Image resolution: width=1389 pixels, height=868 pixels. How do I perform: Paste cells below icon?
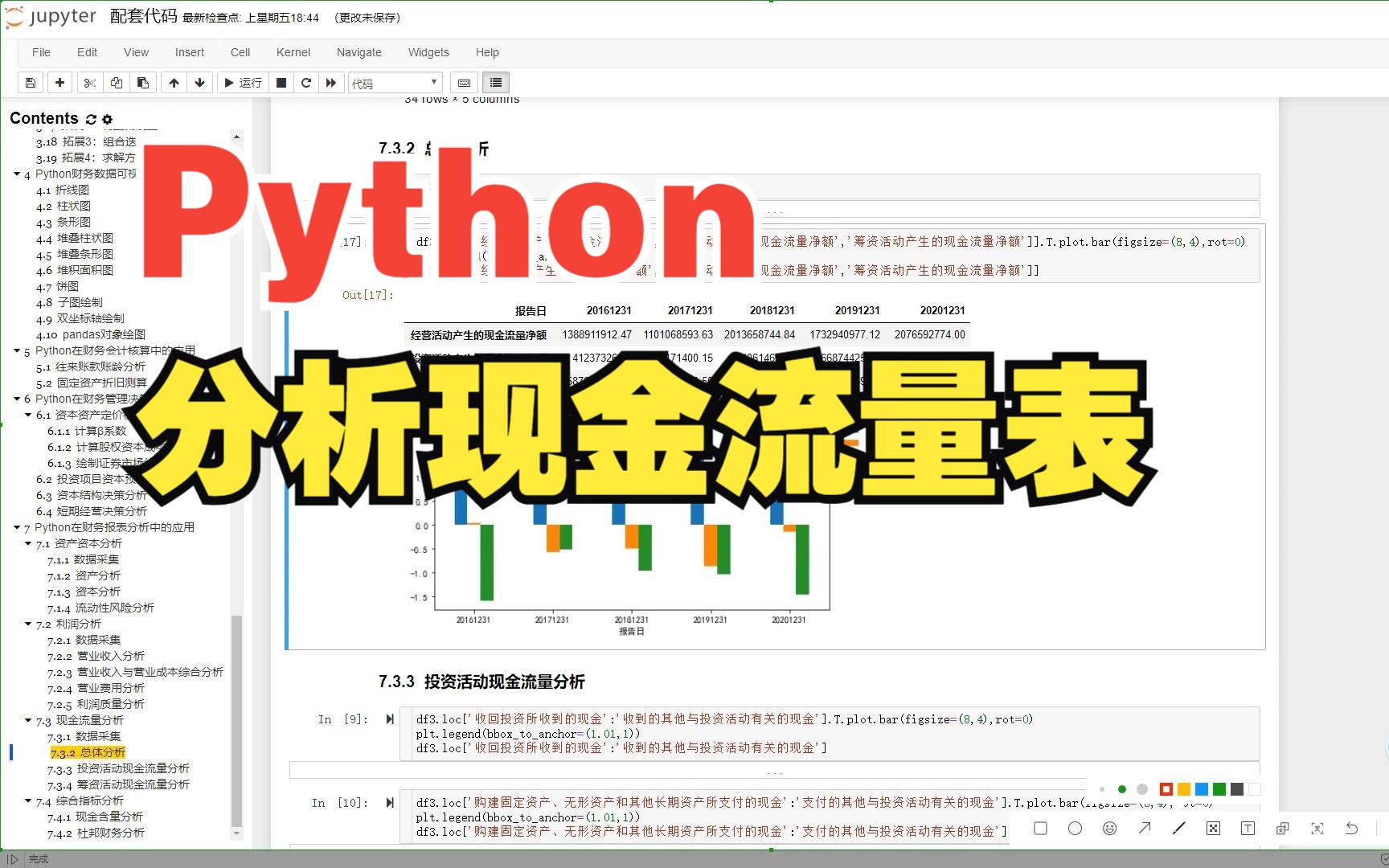[143, 83]
